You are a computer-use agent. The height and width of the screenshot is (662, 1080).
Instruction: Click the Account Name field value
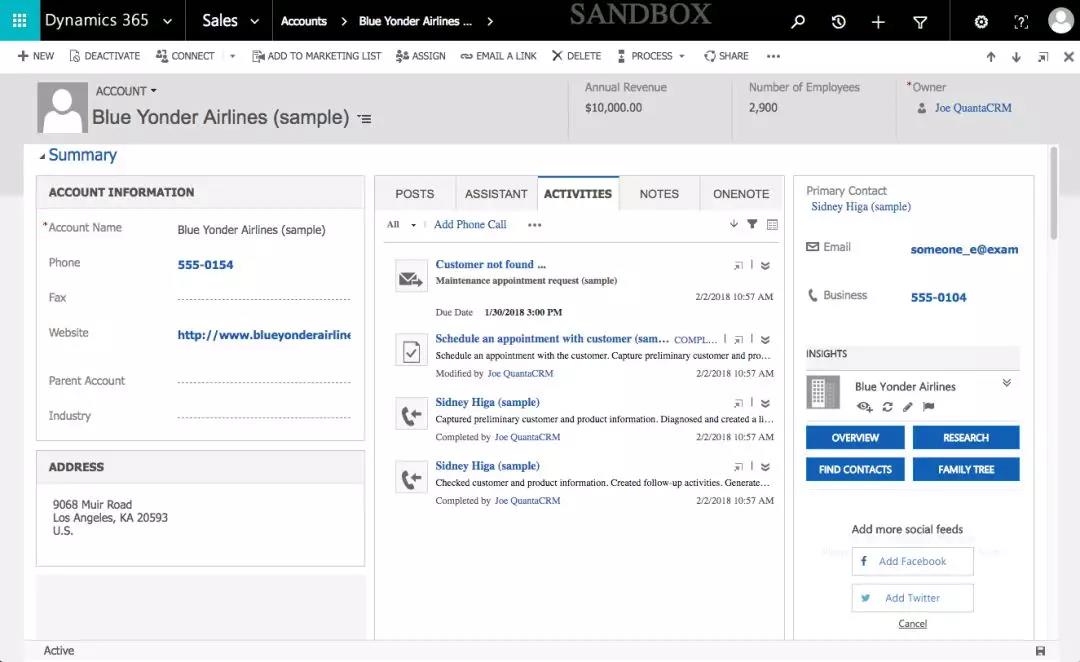coord(251,230)
